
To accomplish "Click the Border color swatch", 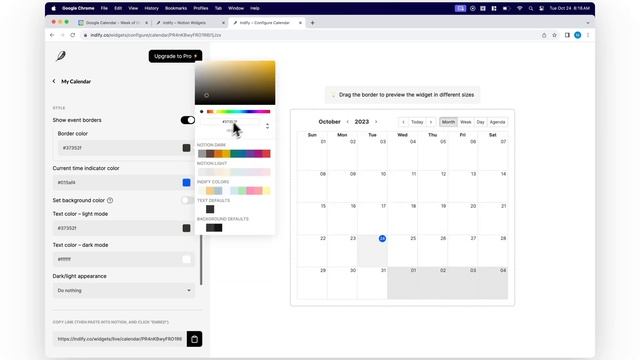I will point(187,148).
